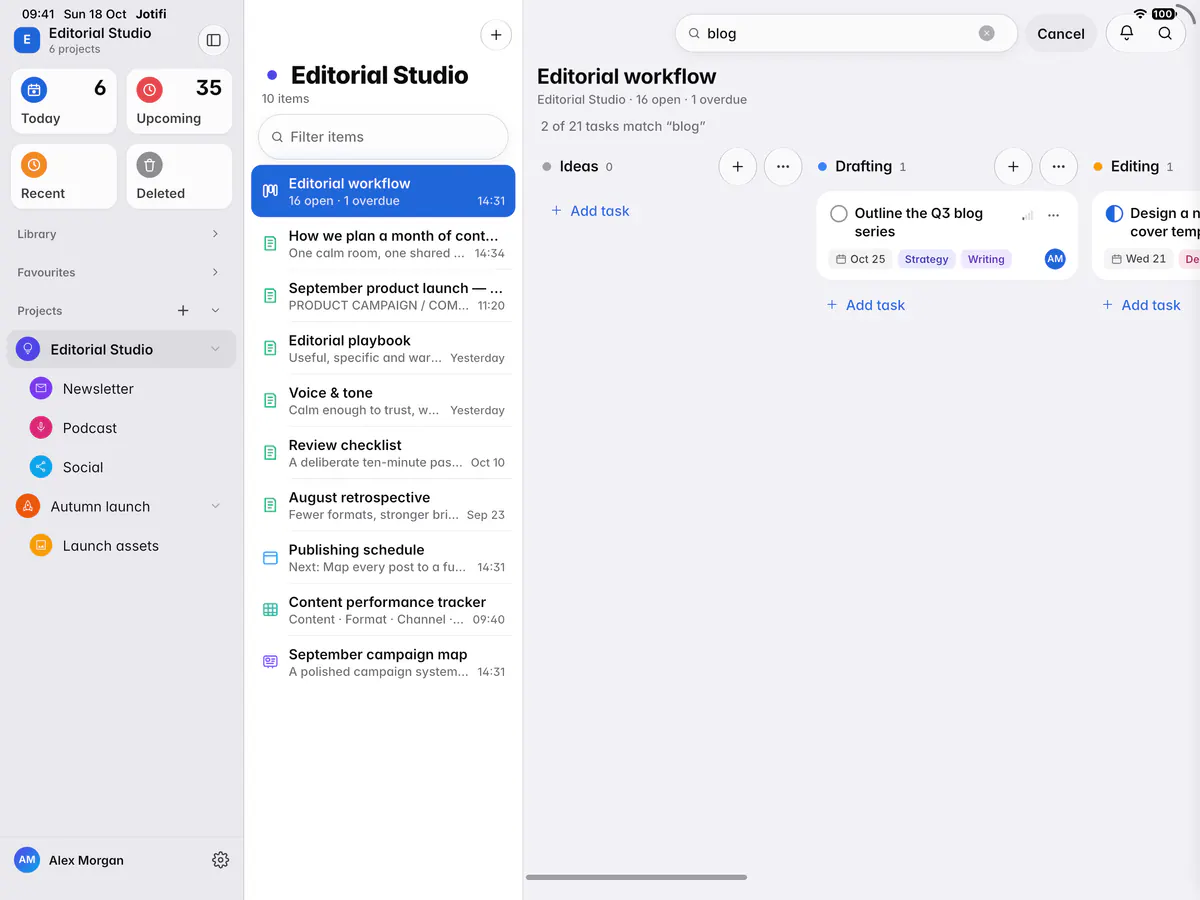Screen dimensions: 1200x900
Task: Collapse the Autumn launch project chevron
Action: click(215, 507)
